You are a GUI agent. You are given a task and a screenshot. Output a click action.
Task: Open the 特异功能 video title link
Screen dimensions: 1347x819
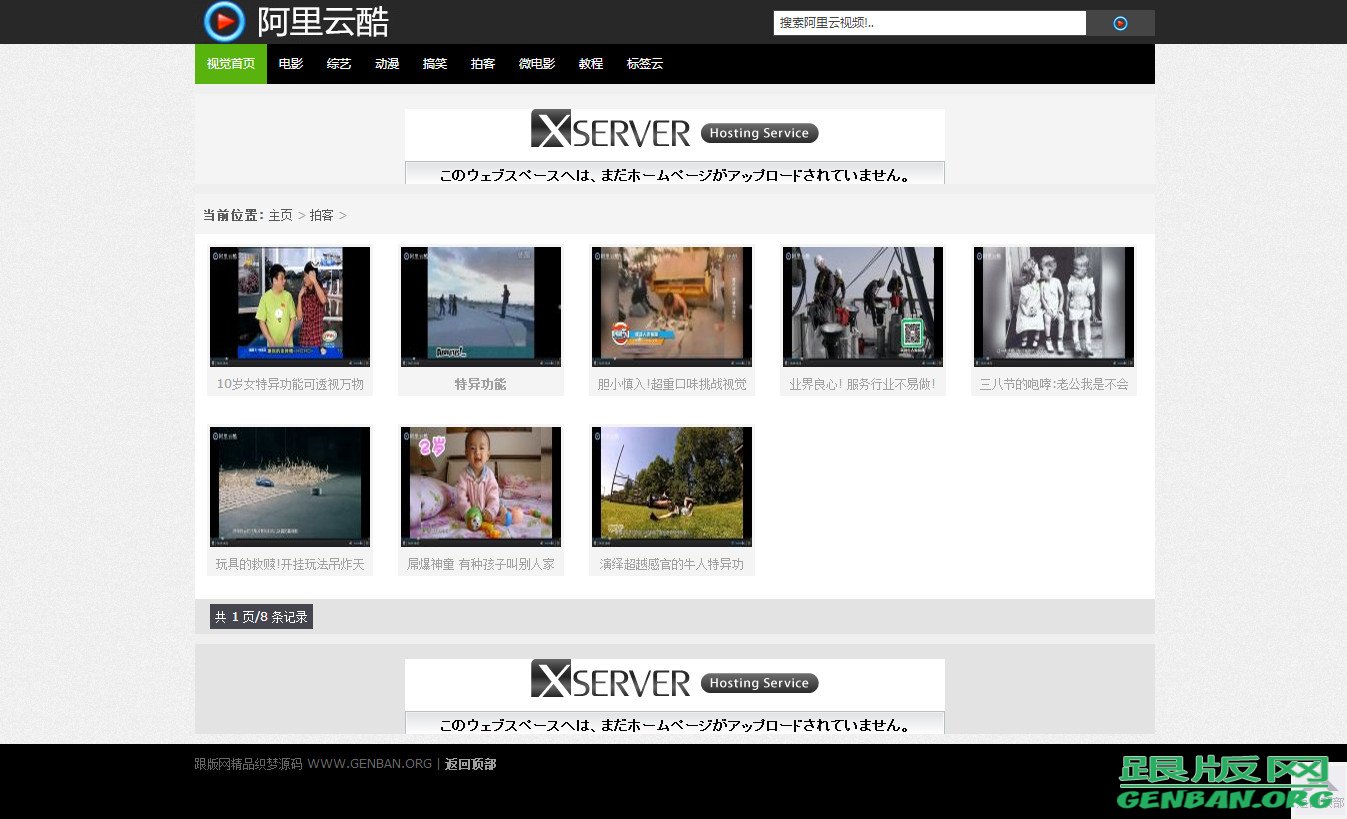point(481,384)
